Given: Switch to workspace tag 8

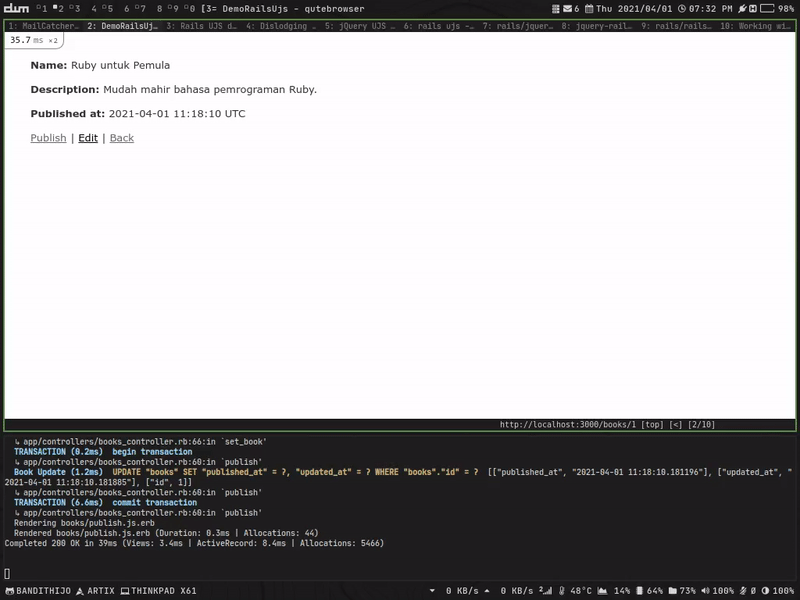Looking at the screenshot, I should 159,8.
